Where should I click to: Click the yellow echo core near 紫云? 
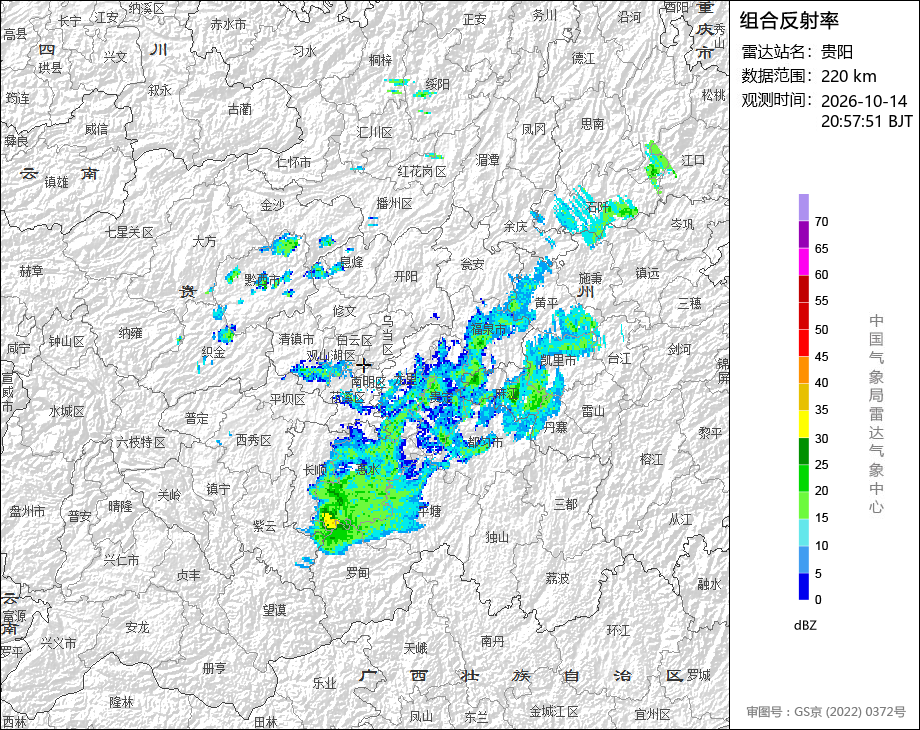click(x=330, y=521)
